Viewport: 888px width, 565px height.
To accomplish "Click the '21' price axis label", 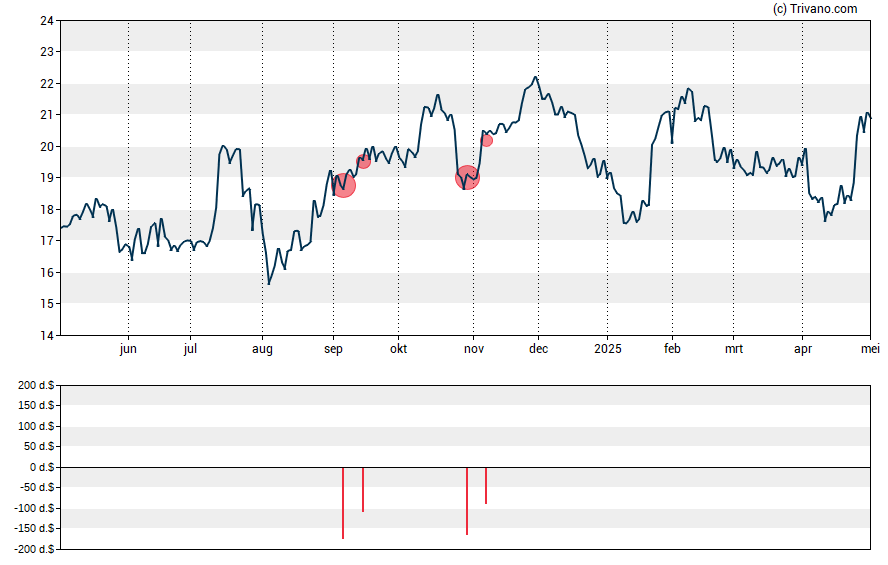I will (47, 114).
